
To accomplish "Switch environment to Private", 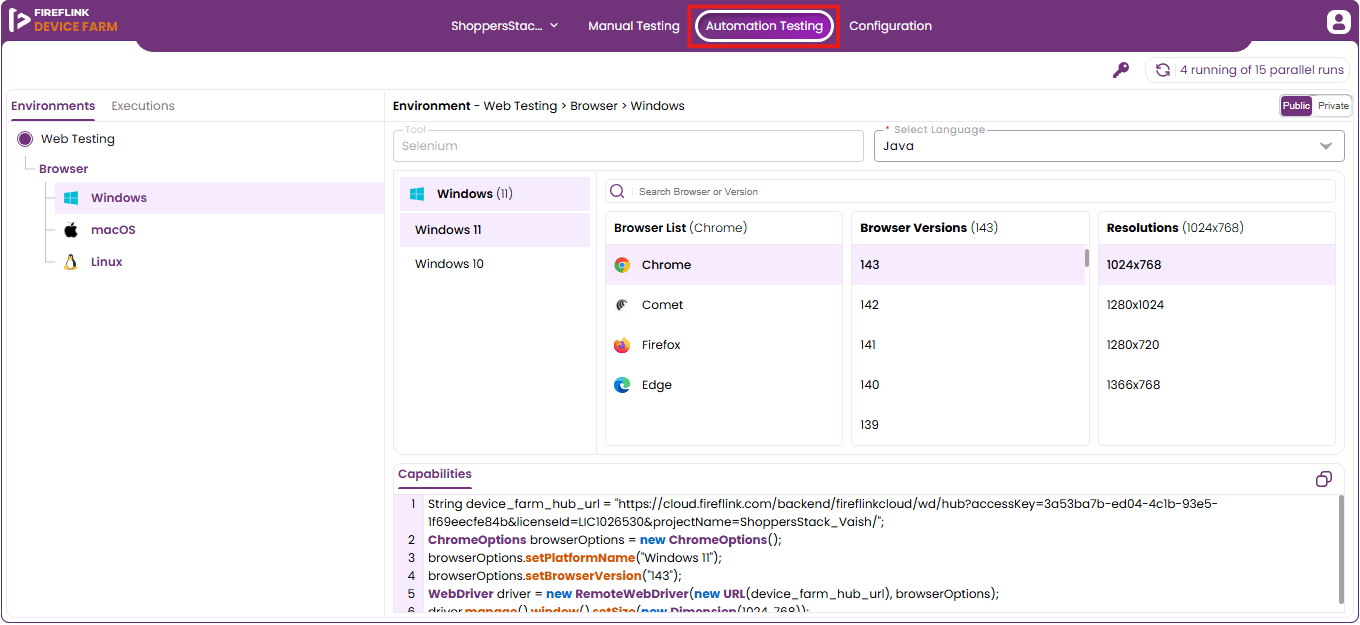I will click(x=1333, y=106).
